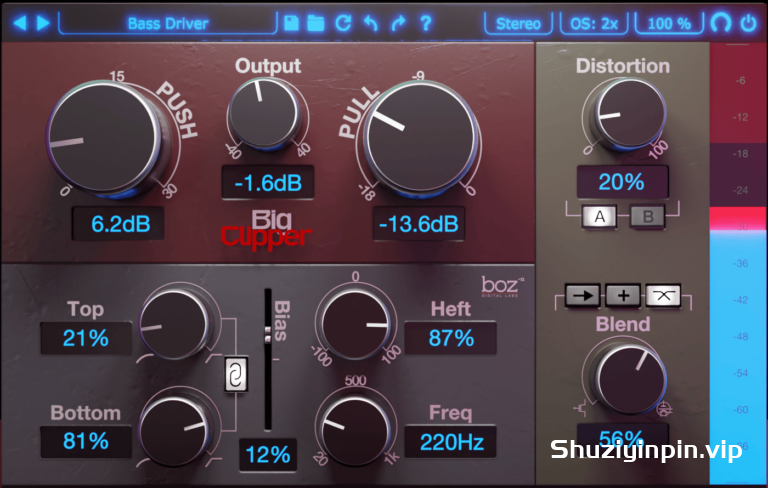Click the 220Hz Freq value field
This screenshot has width=768, height=488.
pos(450,441)
